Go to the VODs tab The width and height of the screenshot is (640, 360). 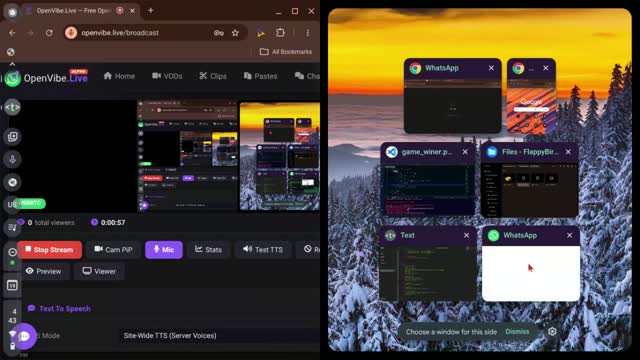coord(167,76)
